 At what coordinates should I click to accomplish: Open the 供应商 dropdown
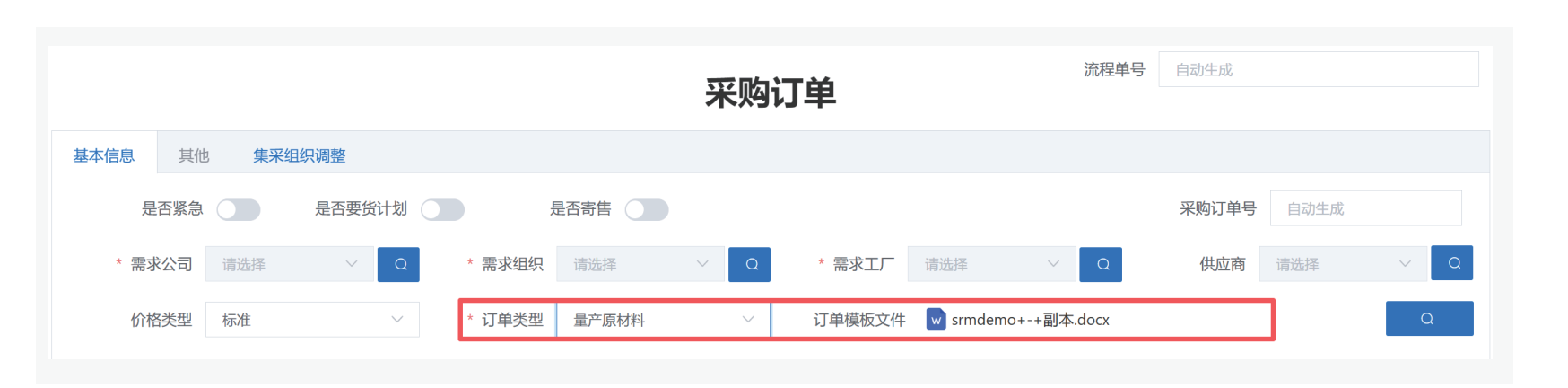coord(1343,264)
